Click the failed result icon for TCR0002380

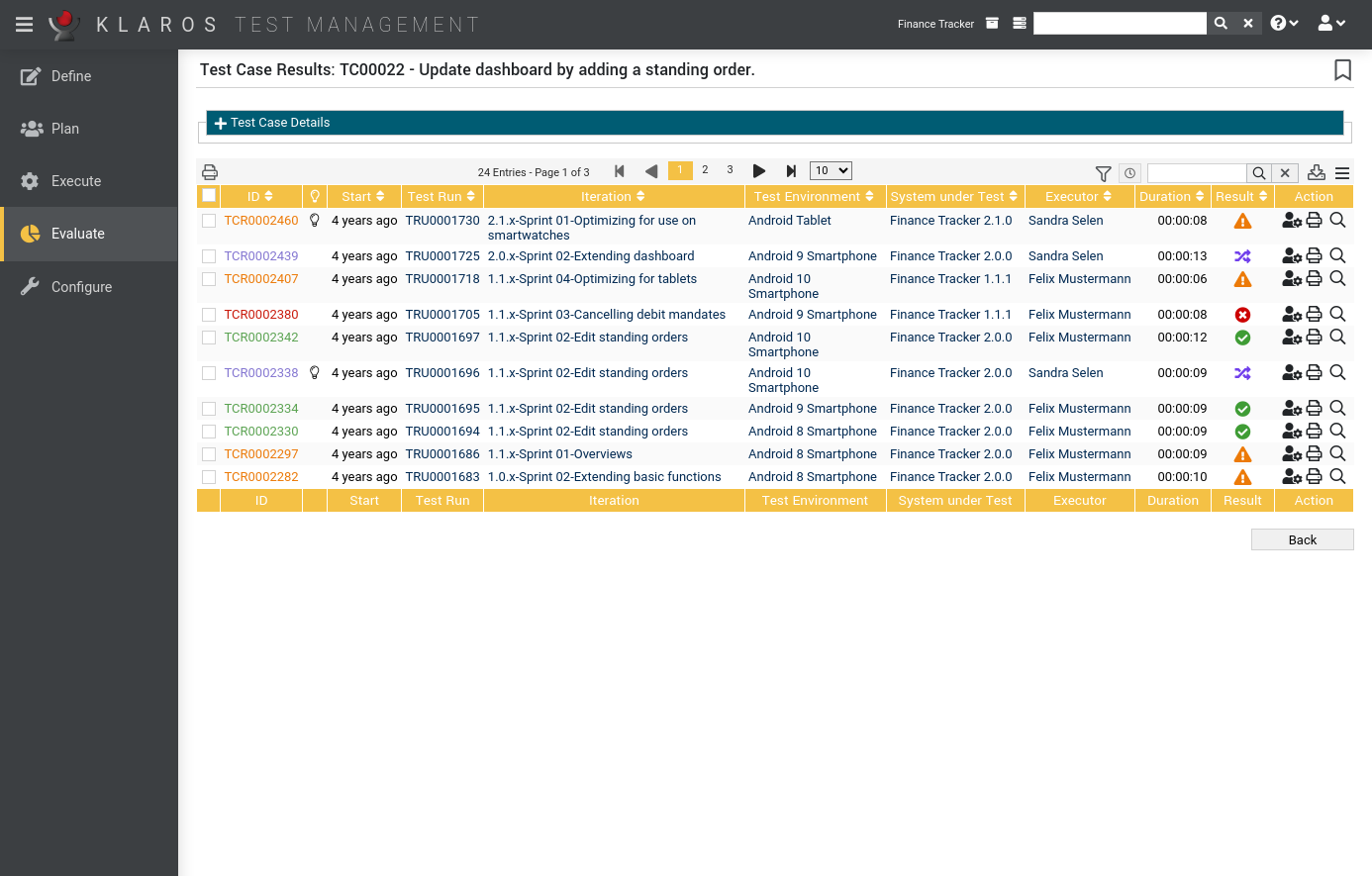point(1242,315)
